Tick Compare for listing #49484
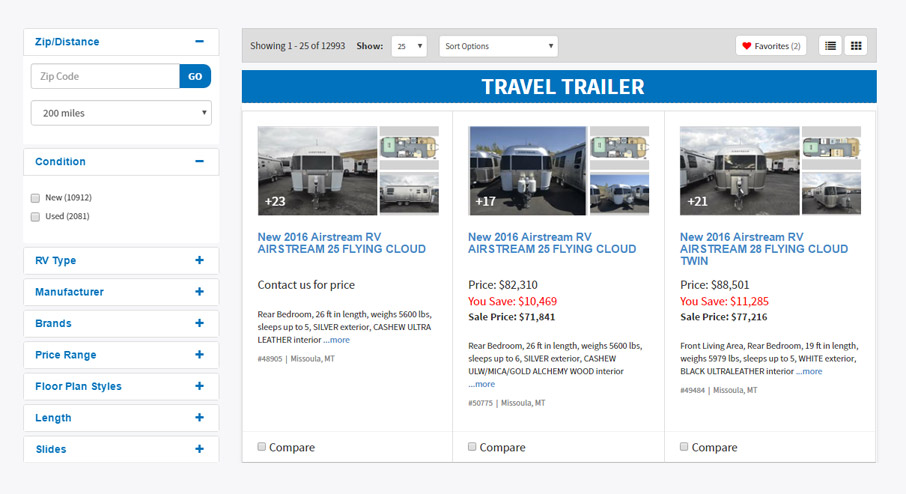This screenshot has width=906, height=494. tap(684, 447)
